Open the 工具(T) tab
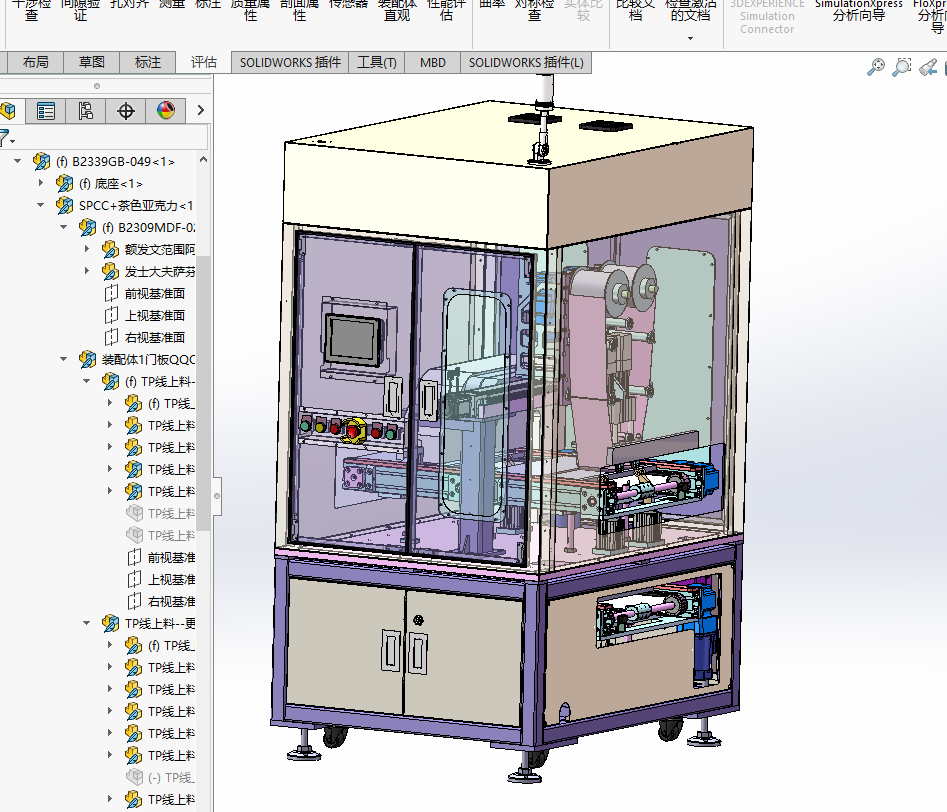 click(377, 63)
